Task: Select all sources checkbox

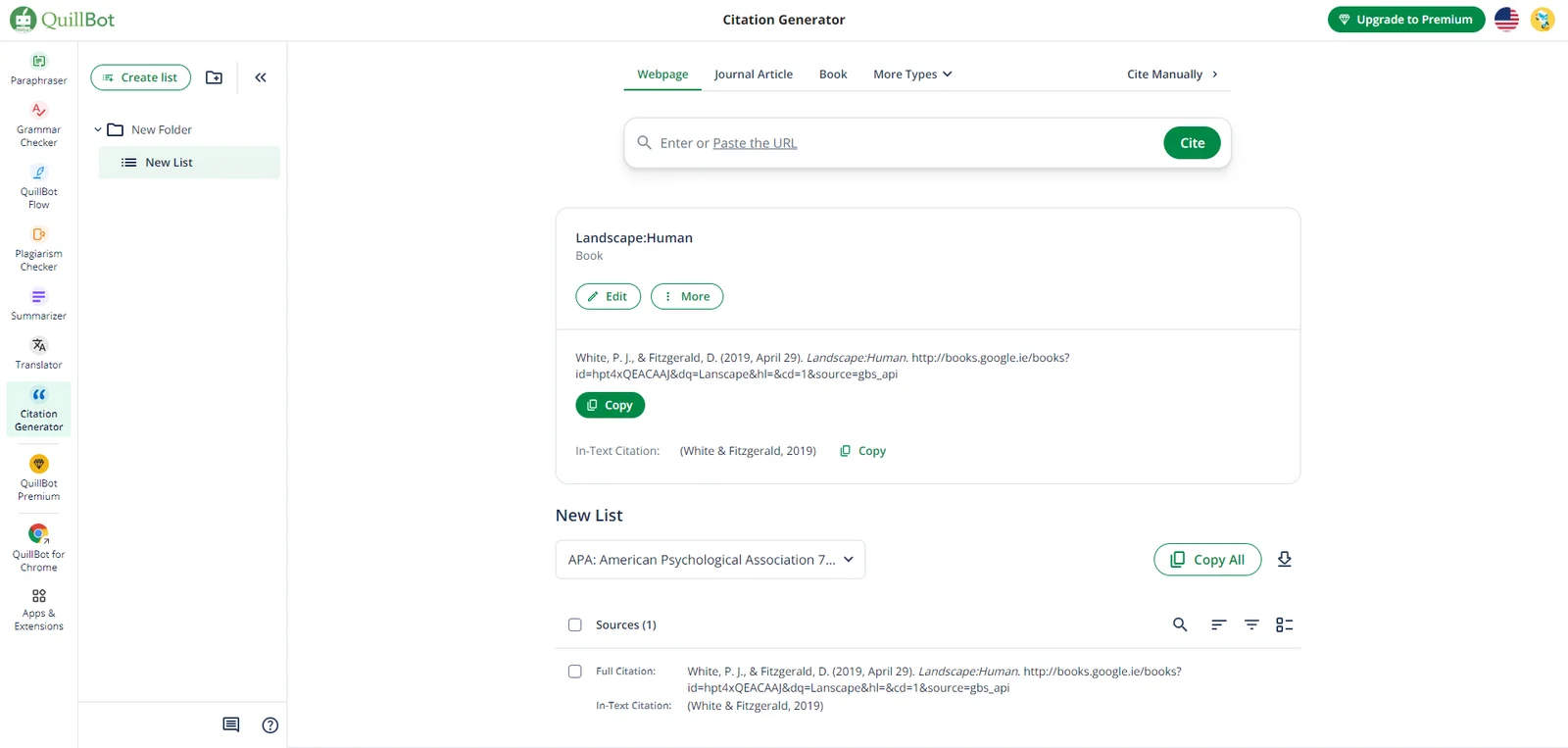Action: 575,624
